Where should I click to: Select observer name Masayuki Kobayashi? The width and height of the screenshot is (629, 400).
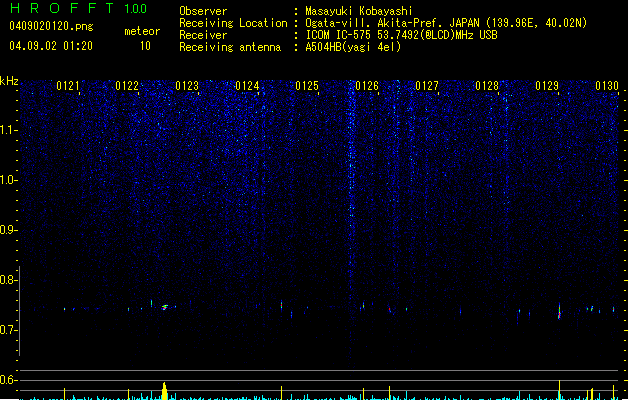pos(359,11)
